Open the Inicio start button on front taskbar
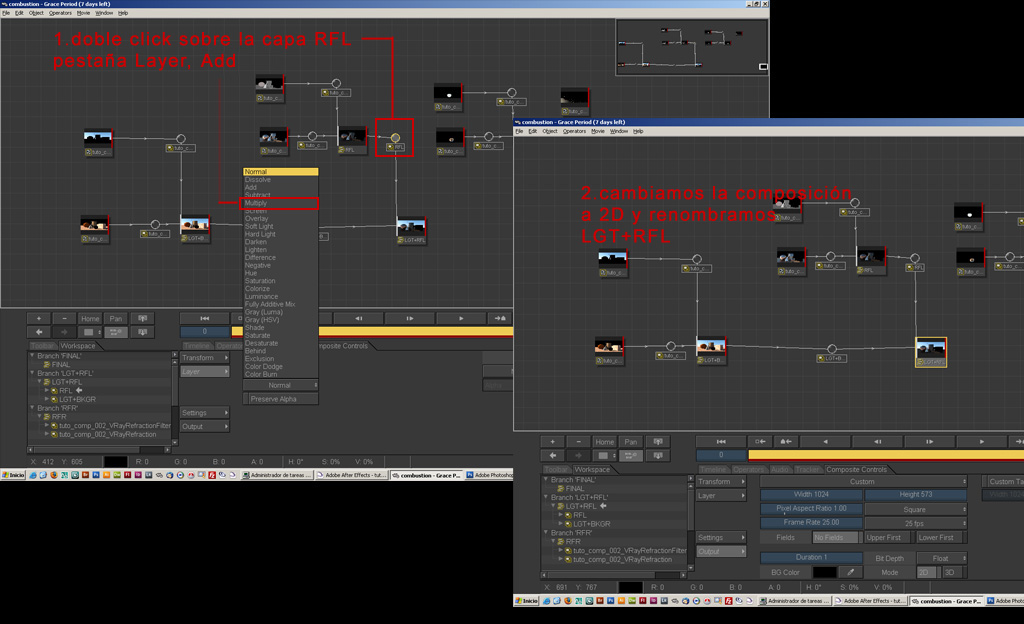 pyautogui.click(x=526, y=601)
